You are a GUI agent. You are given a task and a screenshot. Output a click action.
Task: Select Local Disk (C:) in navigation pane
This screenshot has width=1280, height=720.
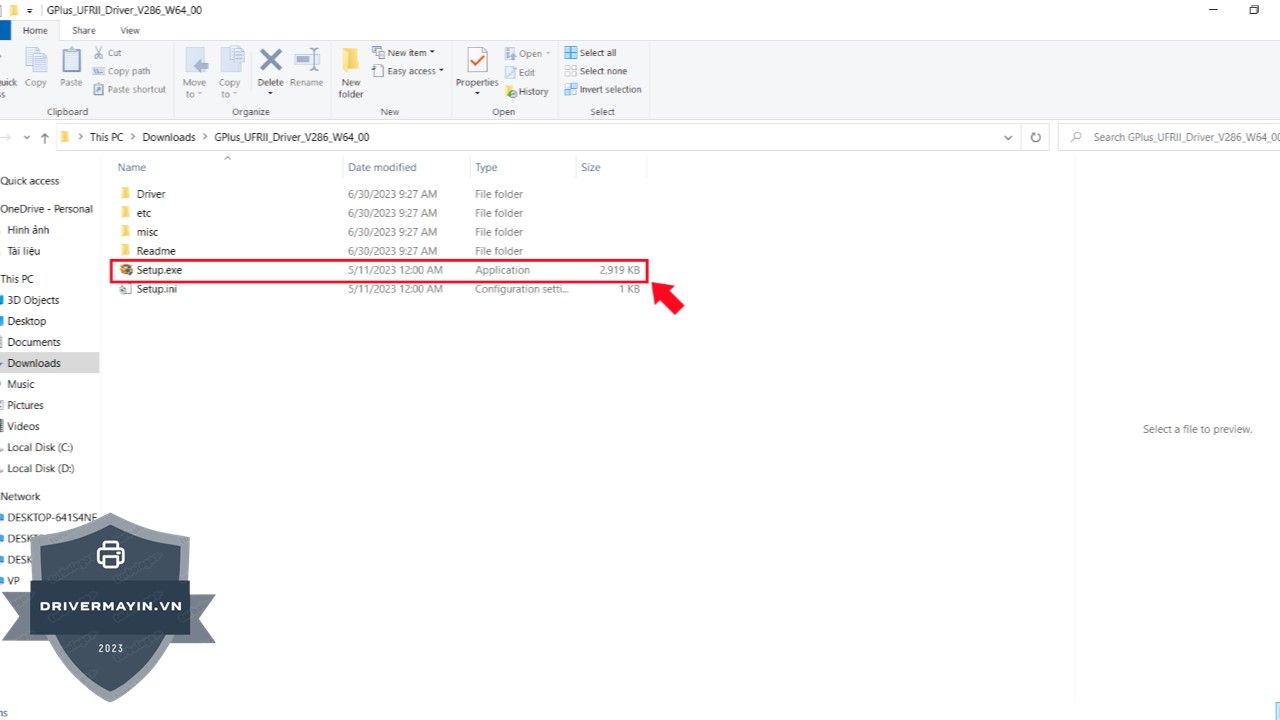(40, 447)
